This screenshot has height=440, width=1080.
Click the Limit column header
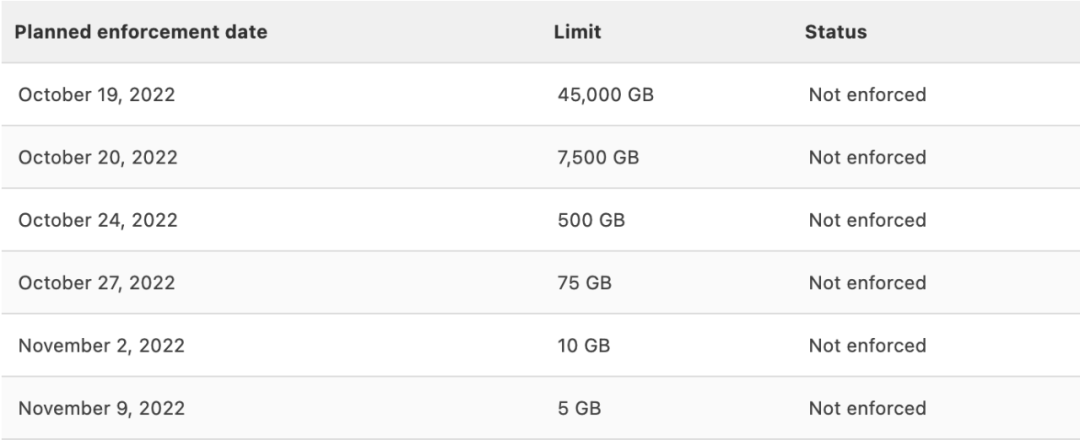pyautogui.click(x=577, y=32)
